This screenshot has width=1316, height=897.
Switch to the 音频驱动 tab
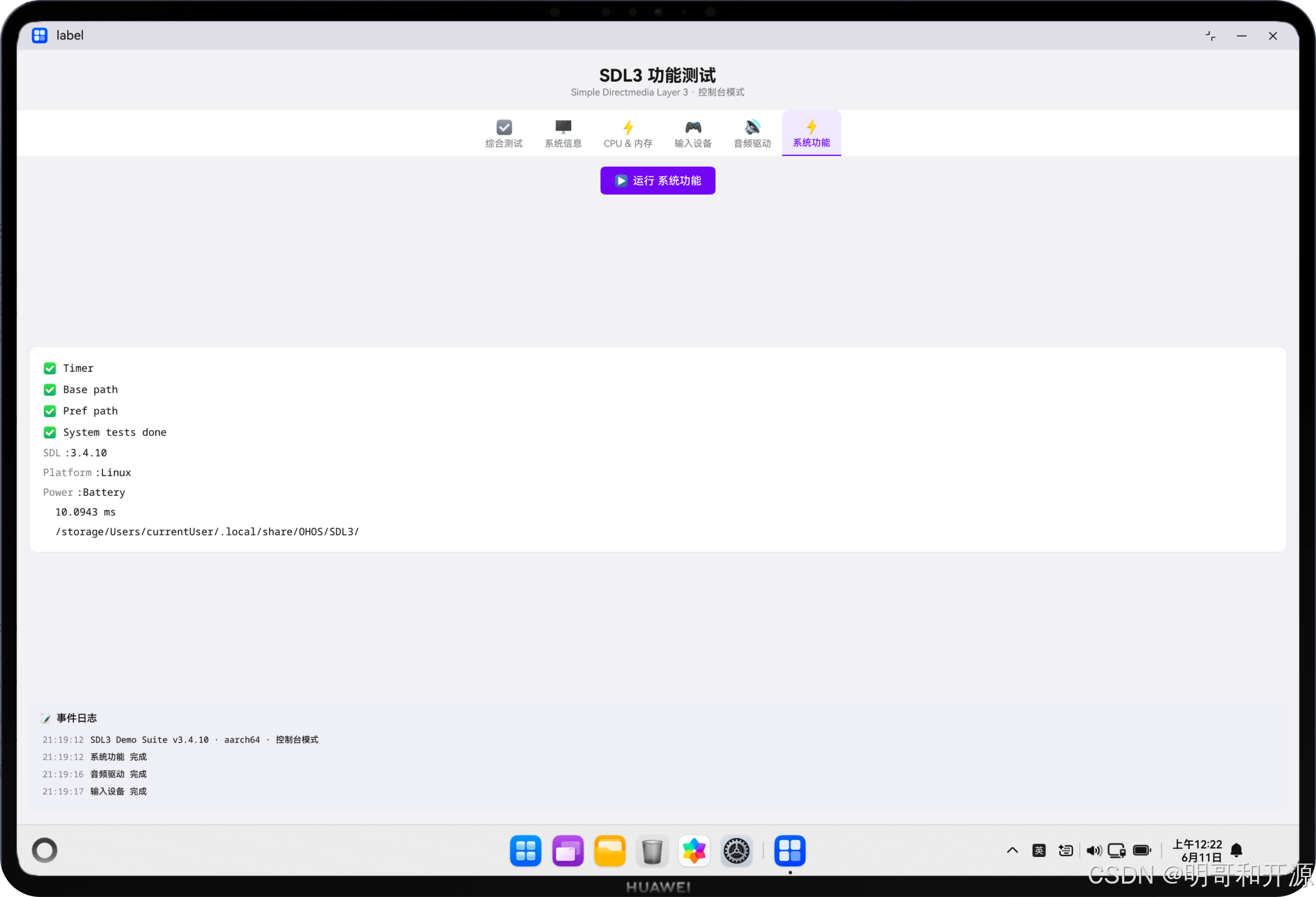tap(752, 133)
